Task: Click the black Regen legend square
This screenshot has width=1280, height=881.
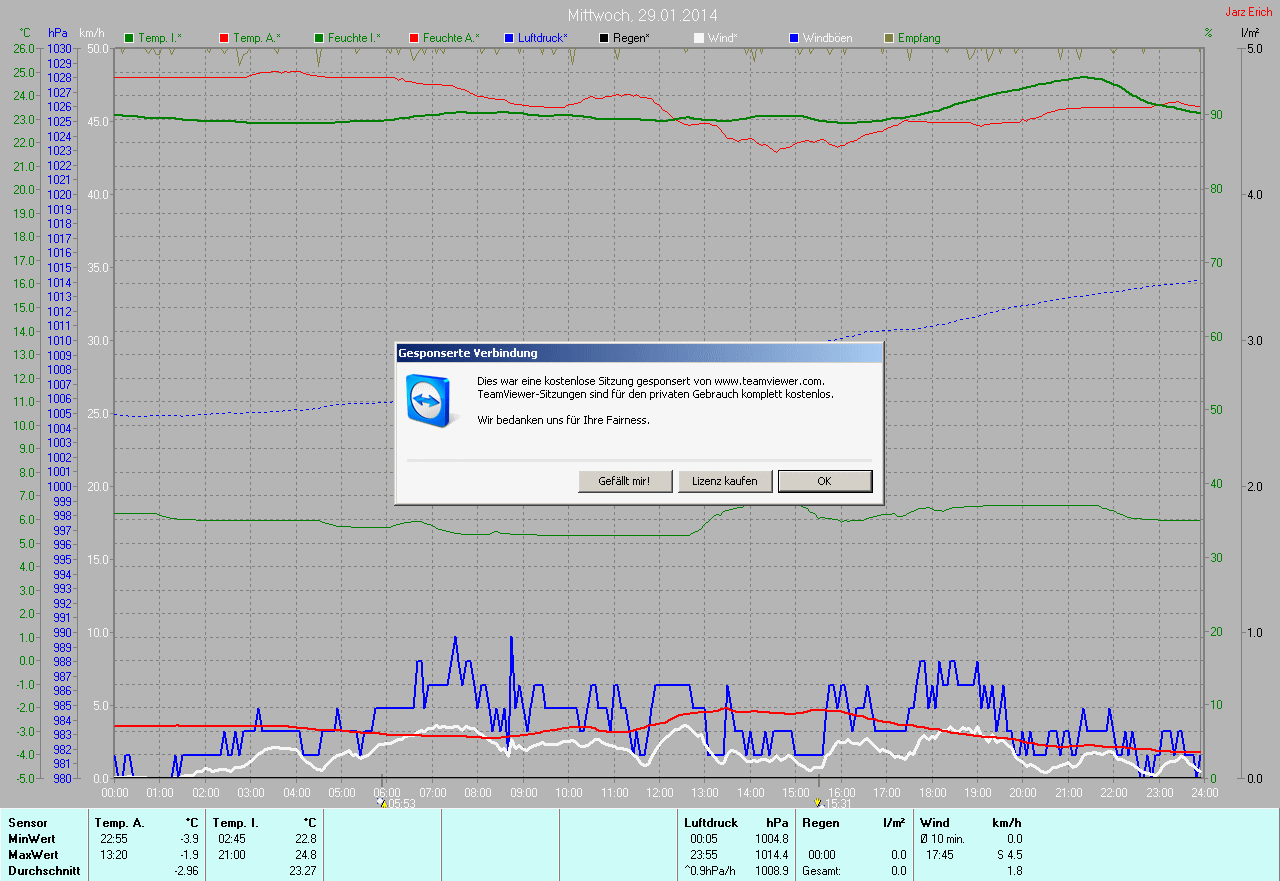Action: [604, 38]
